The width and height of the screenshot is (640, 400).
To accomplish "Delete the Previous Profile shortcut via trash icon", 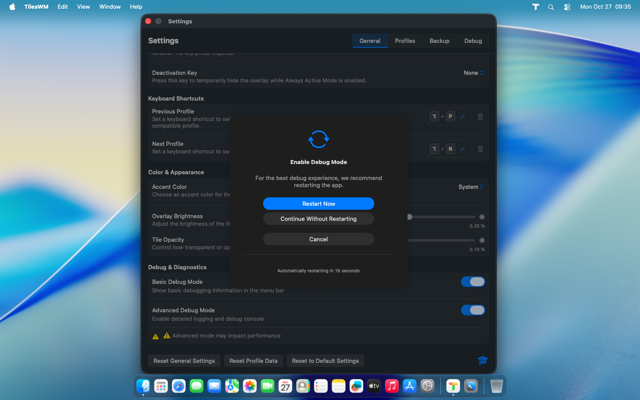I will coord(480,117).
